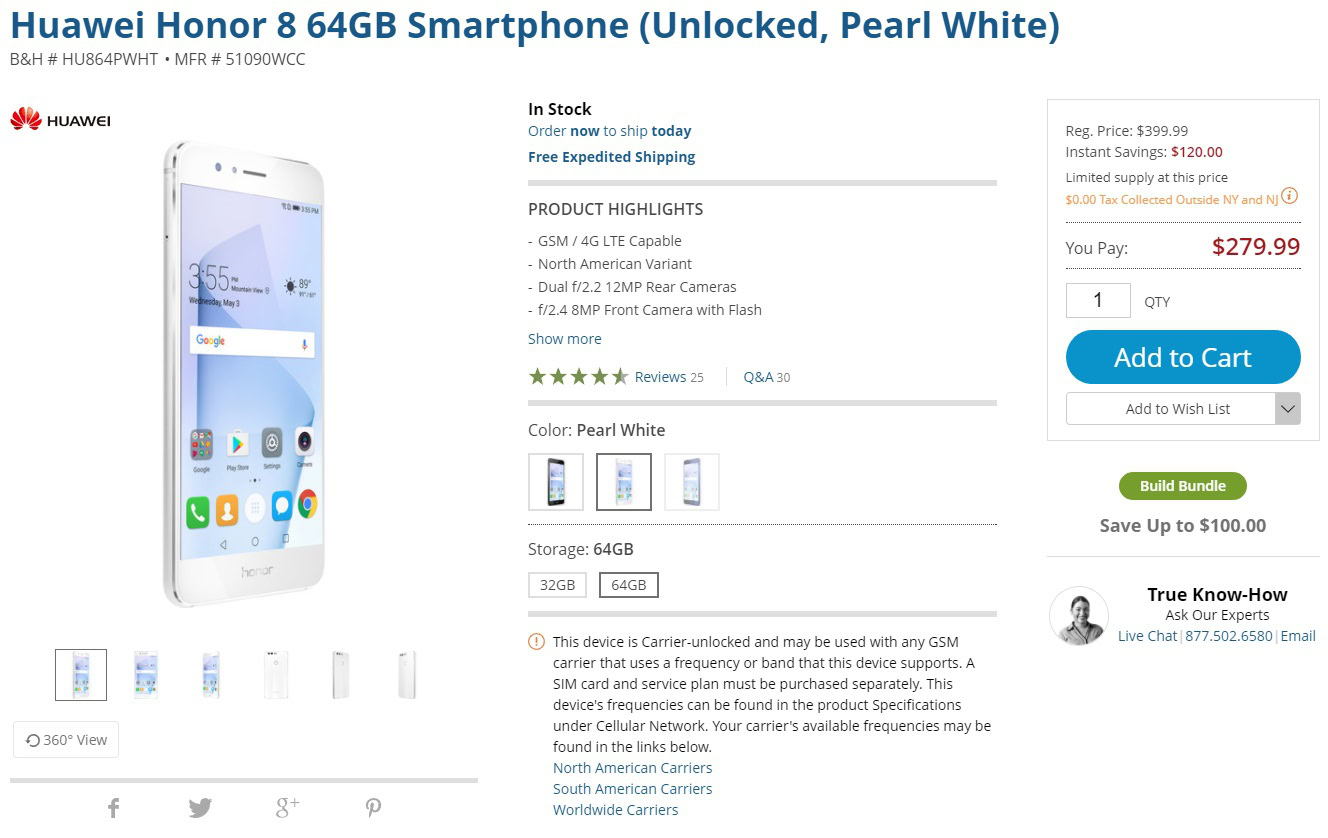Open the North American Carriers link
Image resolution: width=1328 pixels, height=838 pixels.
[633, 768]
